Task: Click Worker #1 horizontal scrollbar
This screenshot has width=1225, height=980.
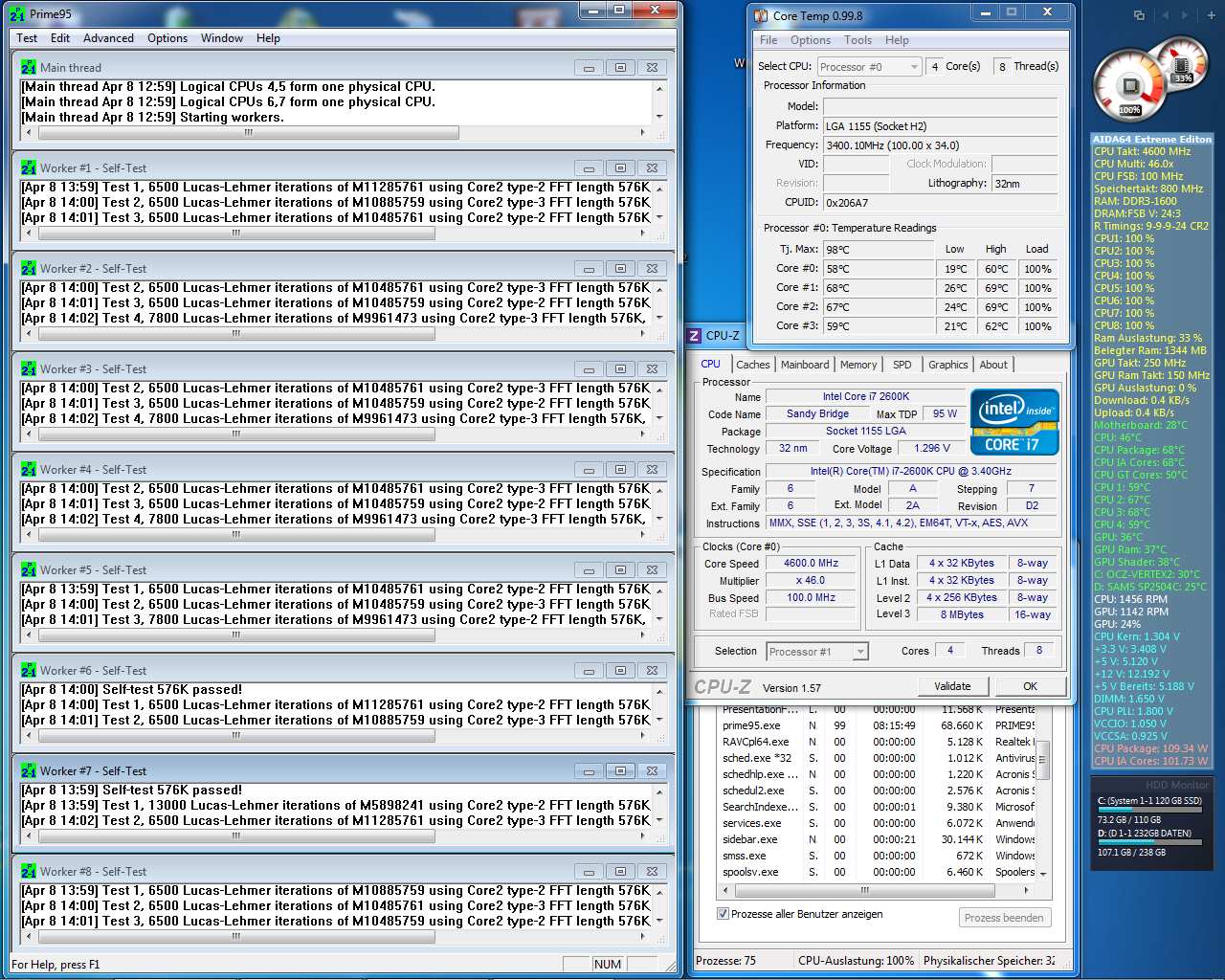Action: click(x=334, y=233)
